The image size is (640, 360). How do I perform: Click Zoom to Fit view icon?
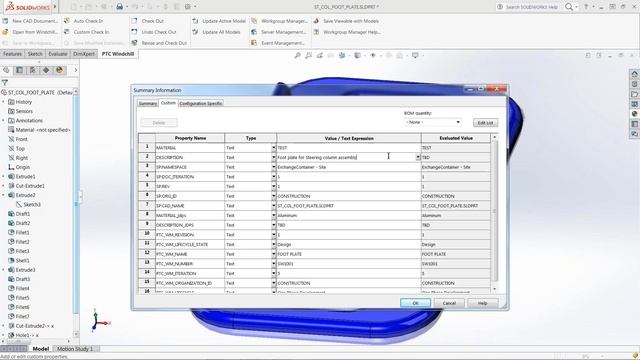click(298, 56)
